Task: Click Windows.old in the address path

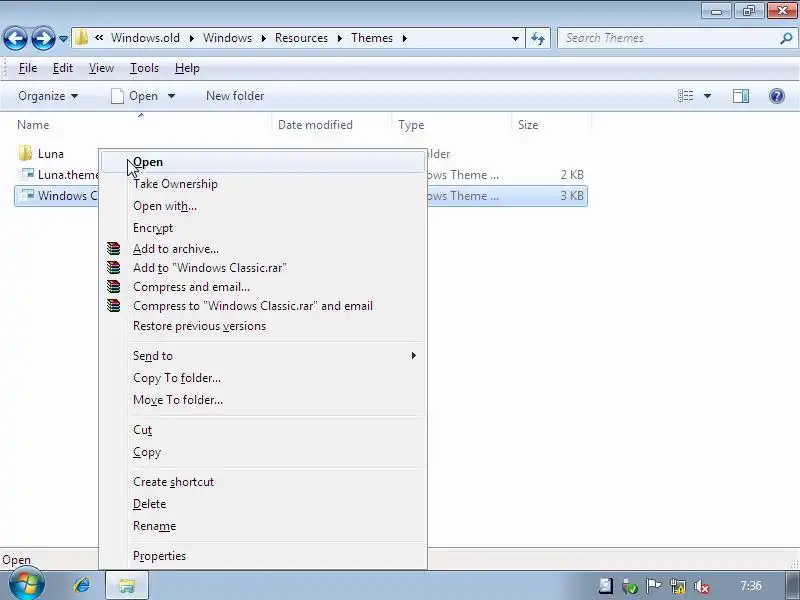Action: point(145,38)
